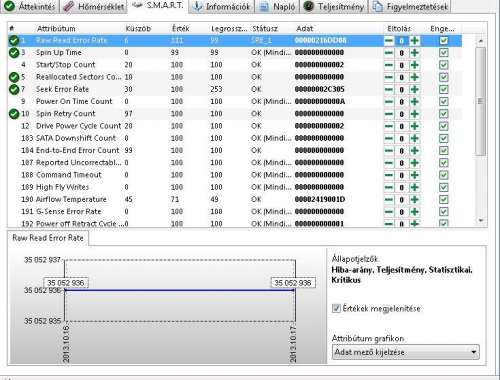Toggle enable checkbox for Reallocated Sectors Count
500x380 pixels.
pos(444,77)
